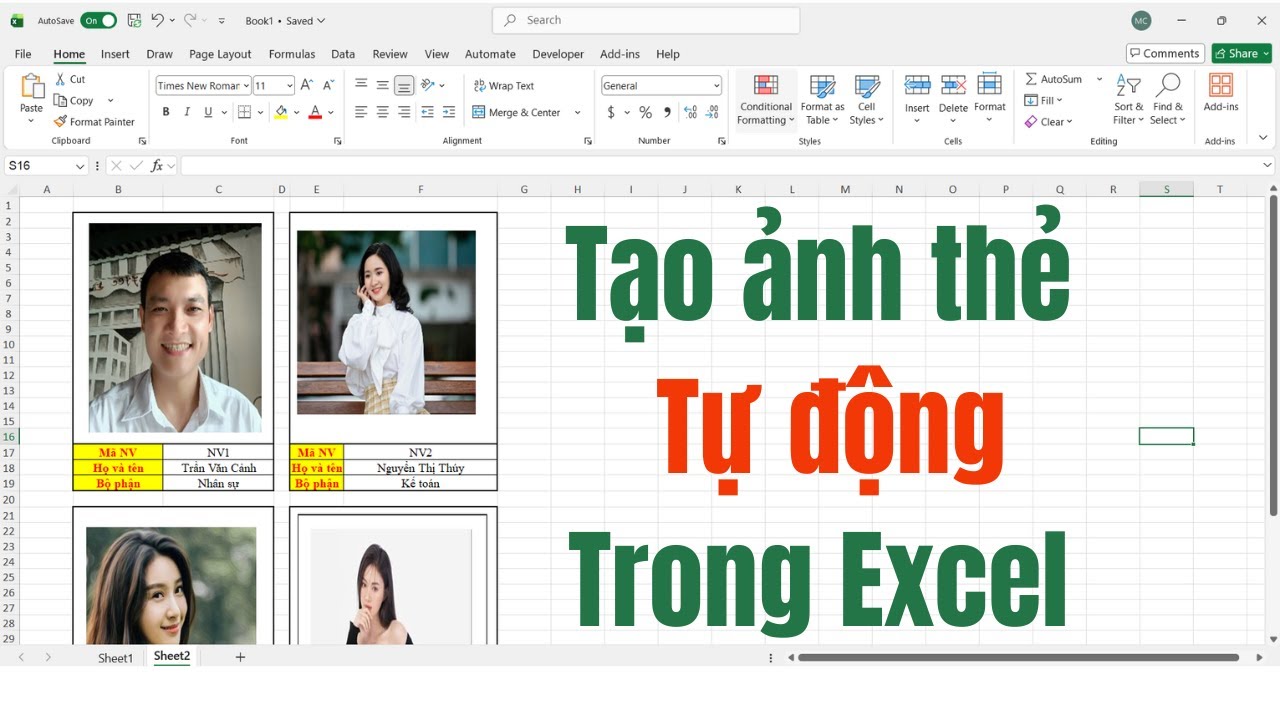1280x720 pixels.
Task: Click the Name Box showing S16
Action: (x=46, y=166)
